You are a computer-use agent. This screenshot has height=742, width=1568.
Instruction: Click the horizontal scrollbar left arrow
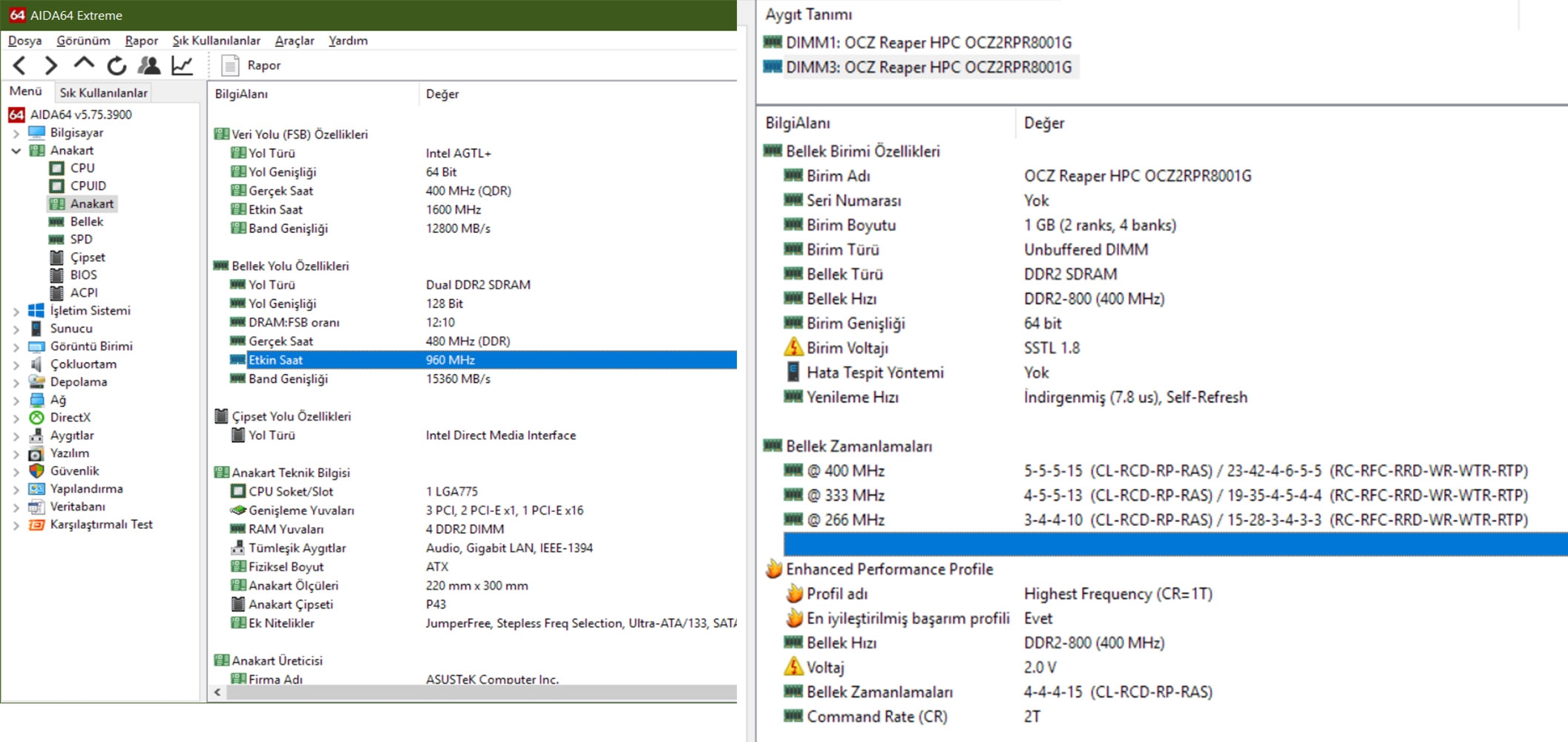coord(217,692)
